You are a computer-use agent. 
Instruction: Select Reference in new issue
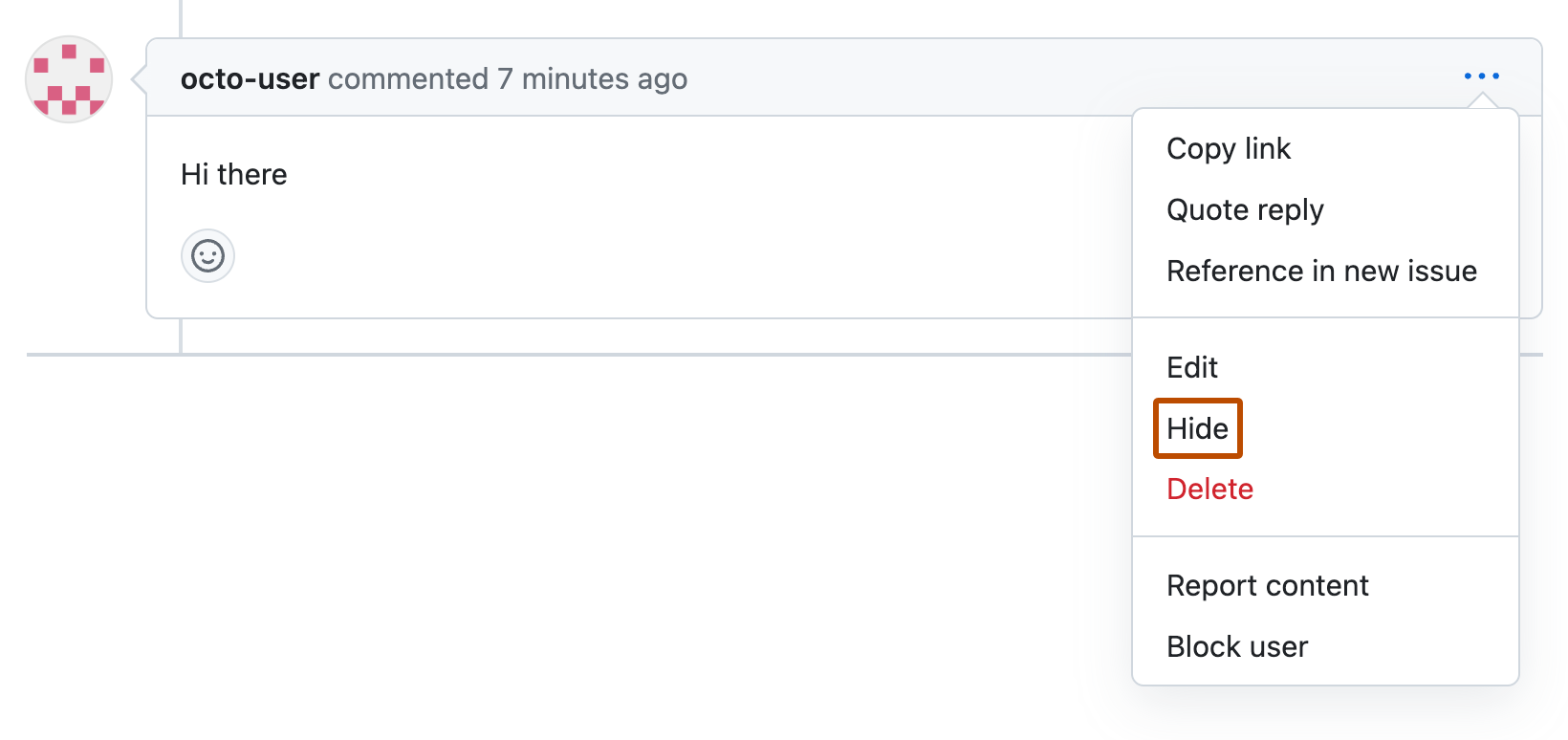coord(1321,271)
